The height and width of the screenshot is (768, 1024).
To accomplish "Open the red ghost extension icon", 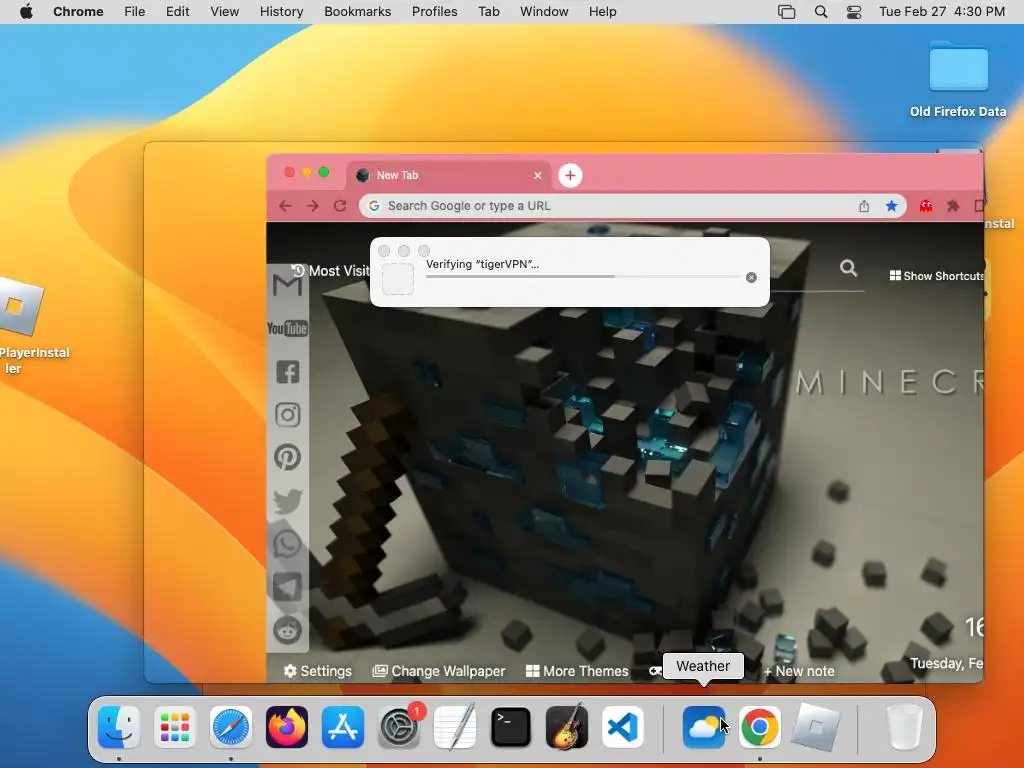I will (926, 206).
